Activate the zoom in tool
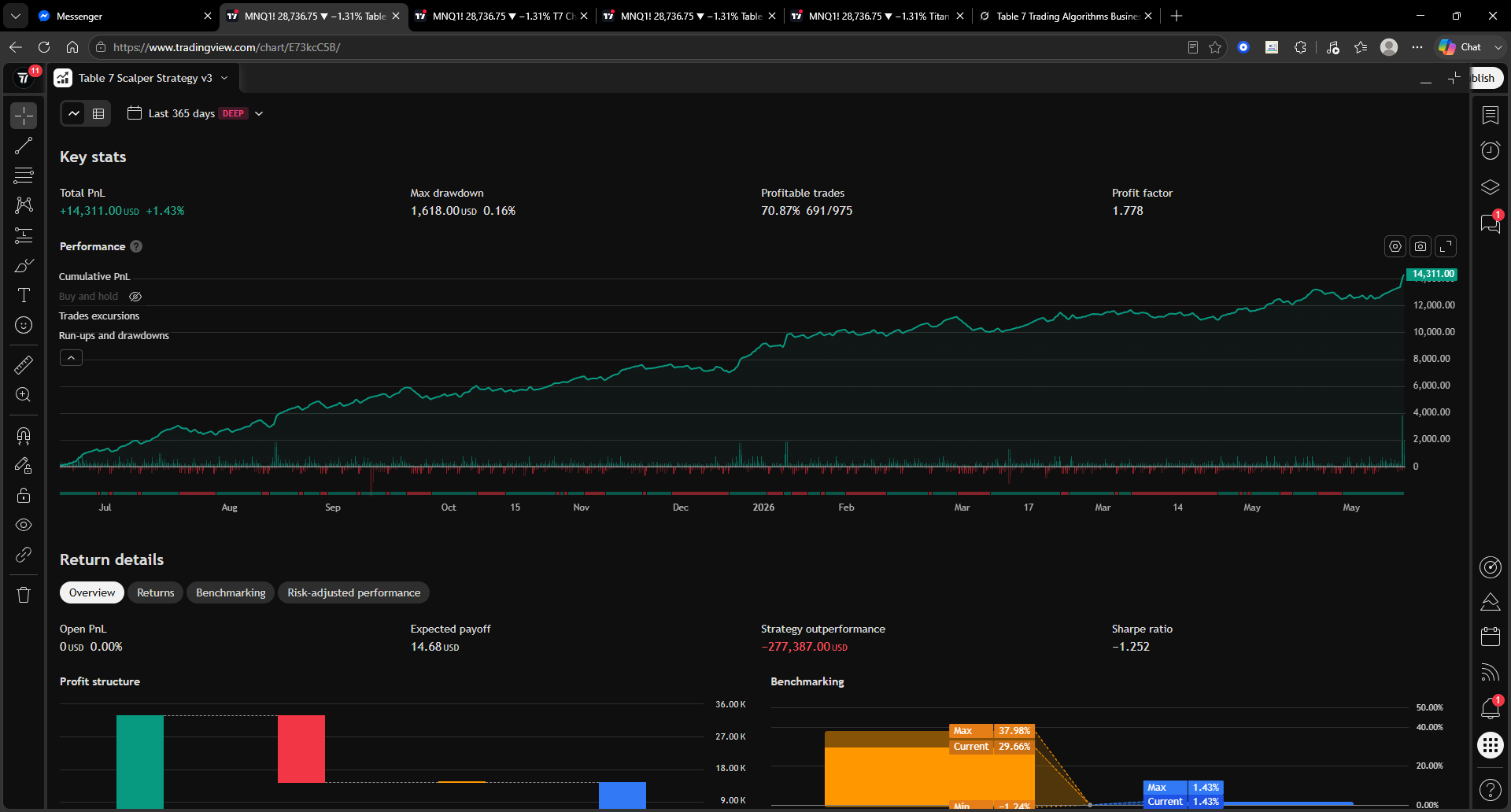Viewport: 1511px width, 812px height. pos(24,395)
